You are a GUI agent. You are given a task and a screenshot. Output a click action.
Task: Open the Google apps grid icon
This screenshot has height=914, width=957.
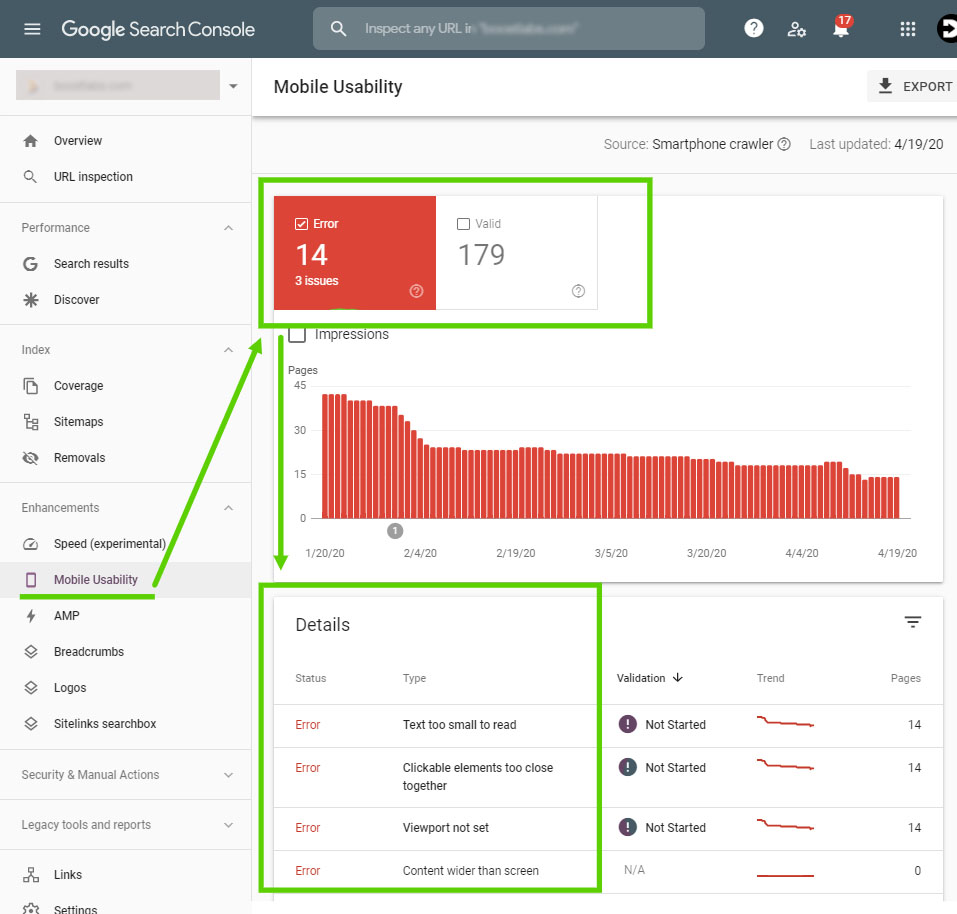point(908,29)
